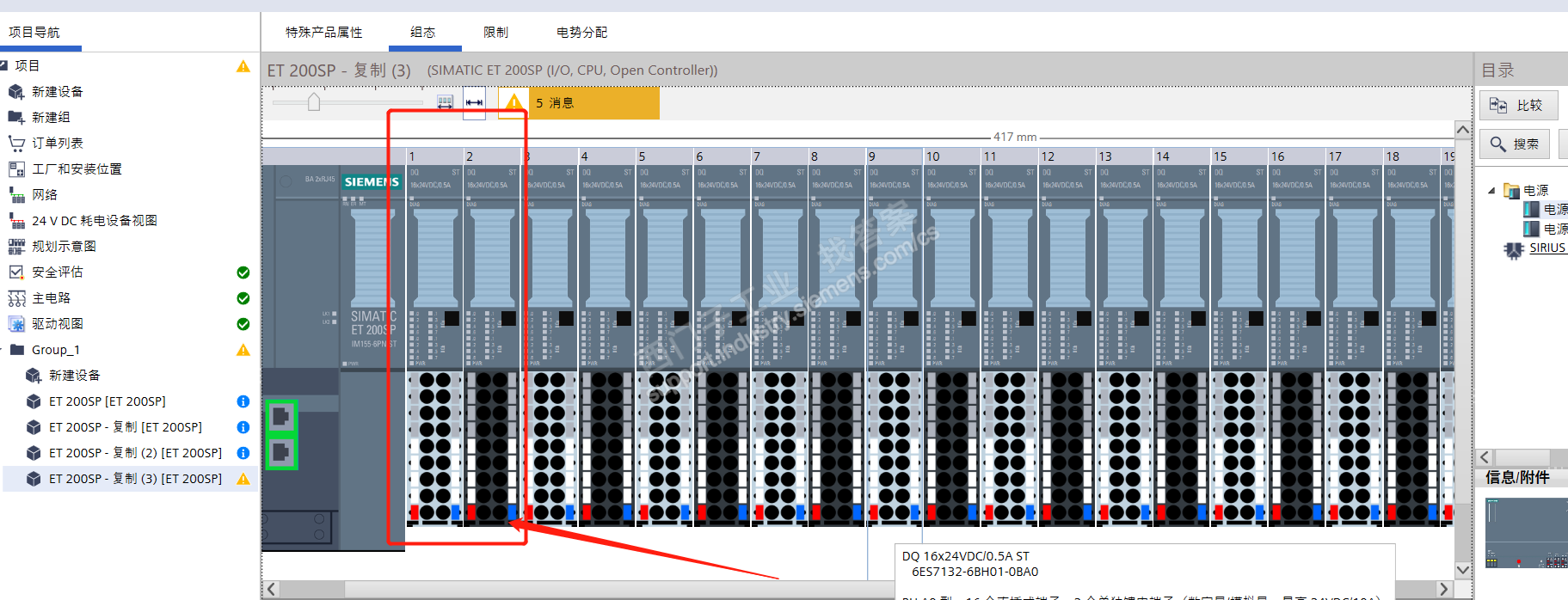Click vertical scrollbar down arrow
This screenshot has height=600, width=1568.
(x=1463, y=570)
